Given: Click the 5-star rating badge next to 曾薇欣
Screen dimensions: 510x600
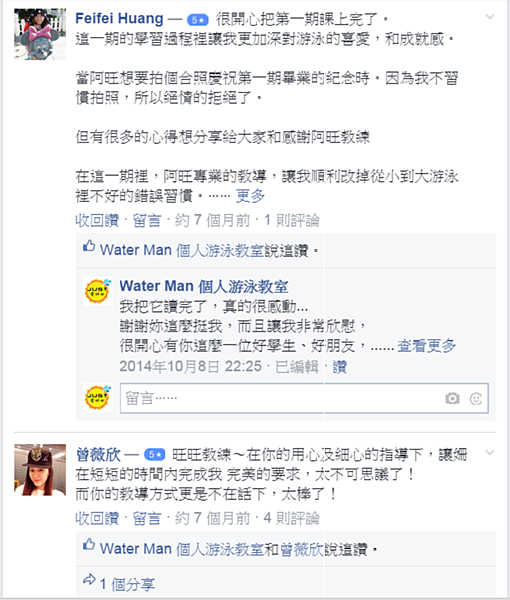Looking at the screenshot, I should coord(155,455).
